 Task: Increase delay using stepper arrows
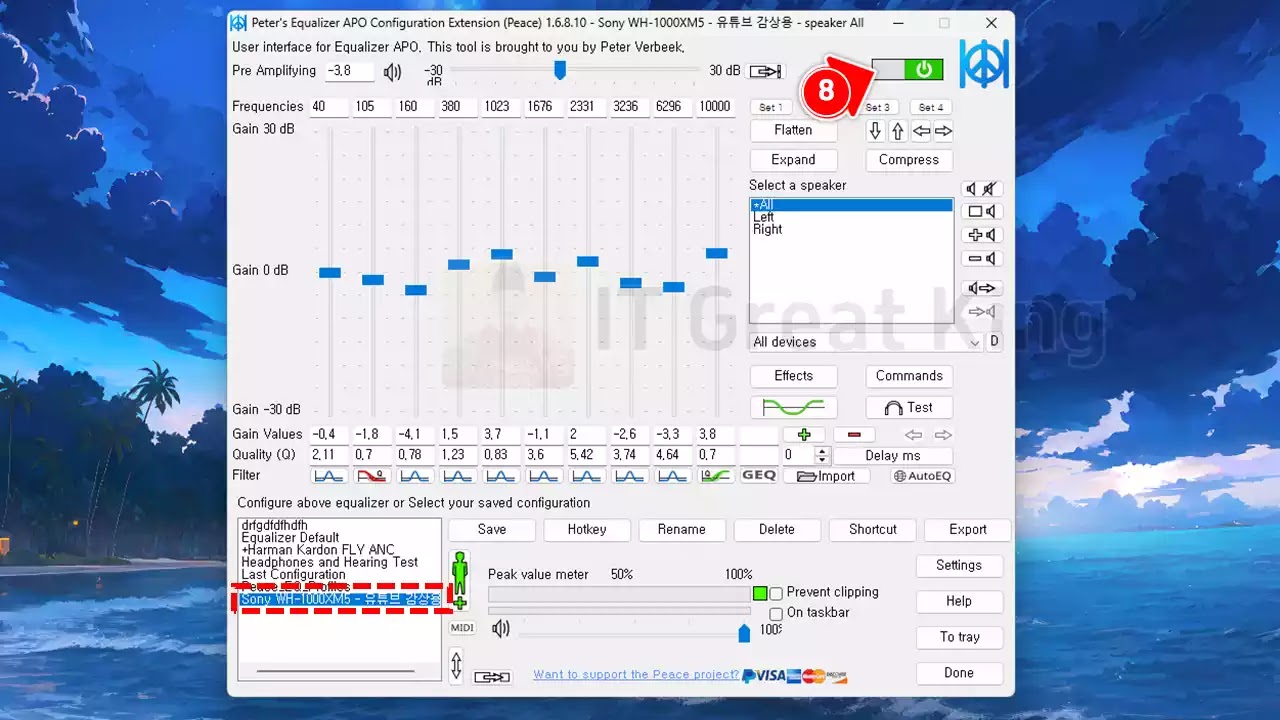(822, 451)
